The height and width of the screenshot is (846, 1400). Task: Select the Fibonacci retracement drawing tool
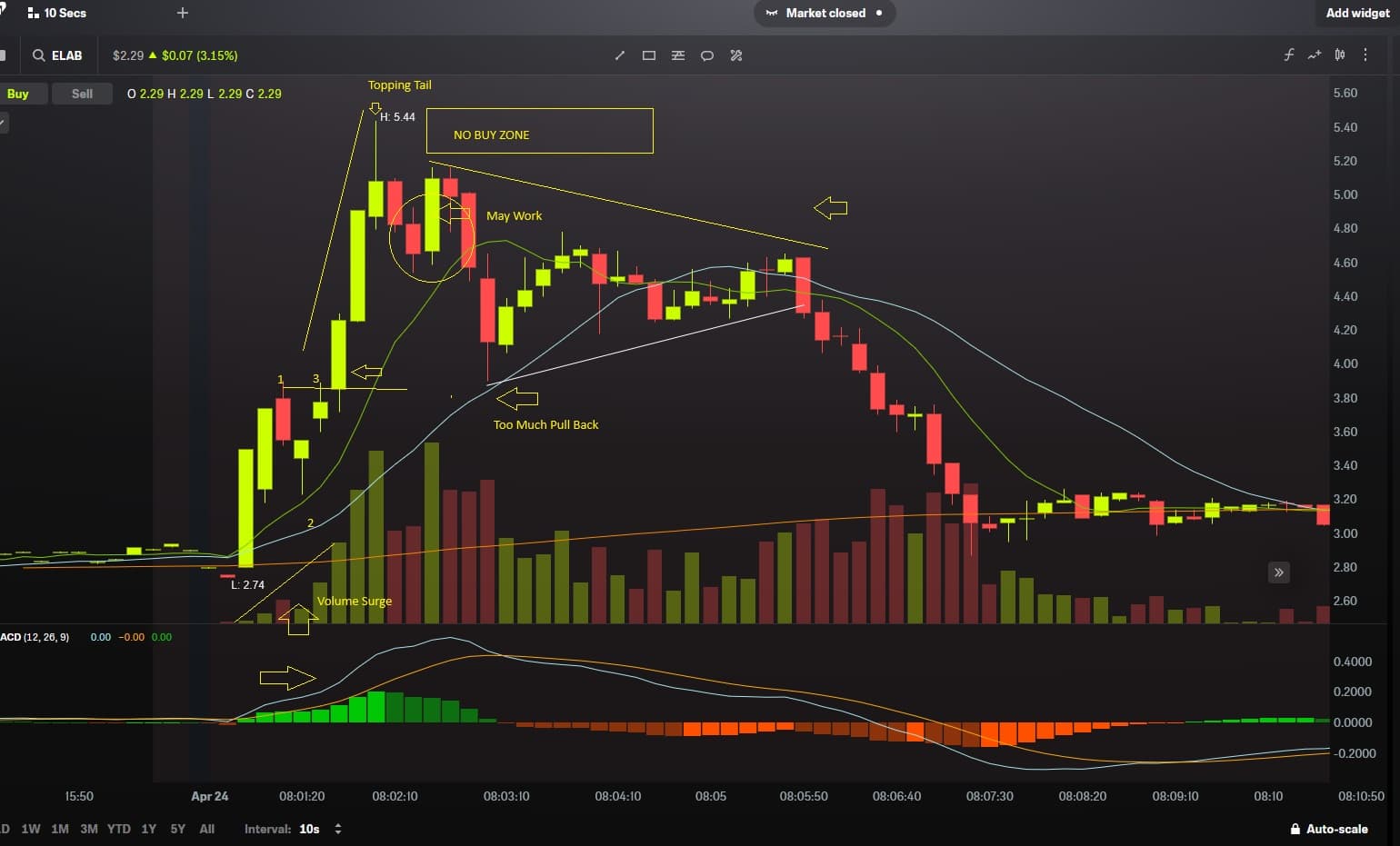coord(678,55)
